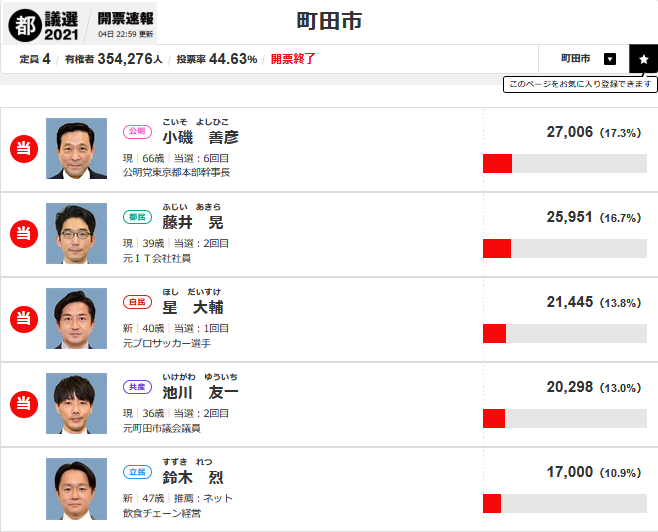Click the 町田市 page title

tap(329, 20)
